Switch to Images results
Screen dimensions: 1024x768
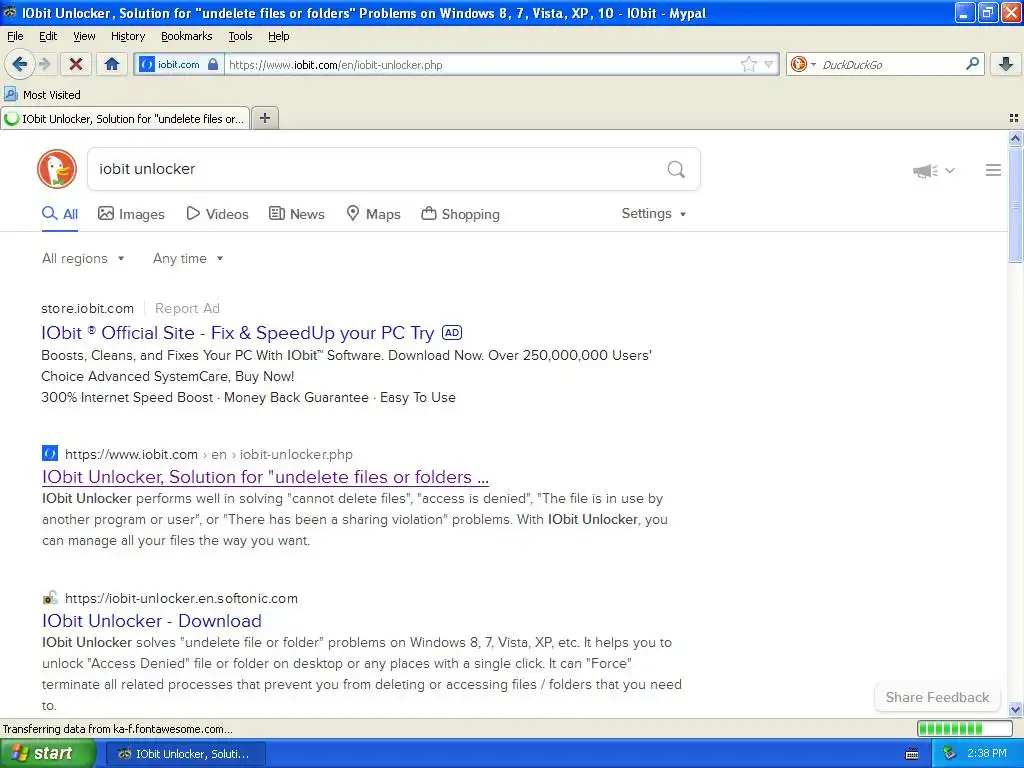click(131, 214)
